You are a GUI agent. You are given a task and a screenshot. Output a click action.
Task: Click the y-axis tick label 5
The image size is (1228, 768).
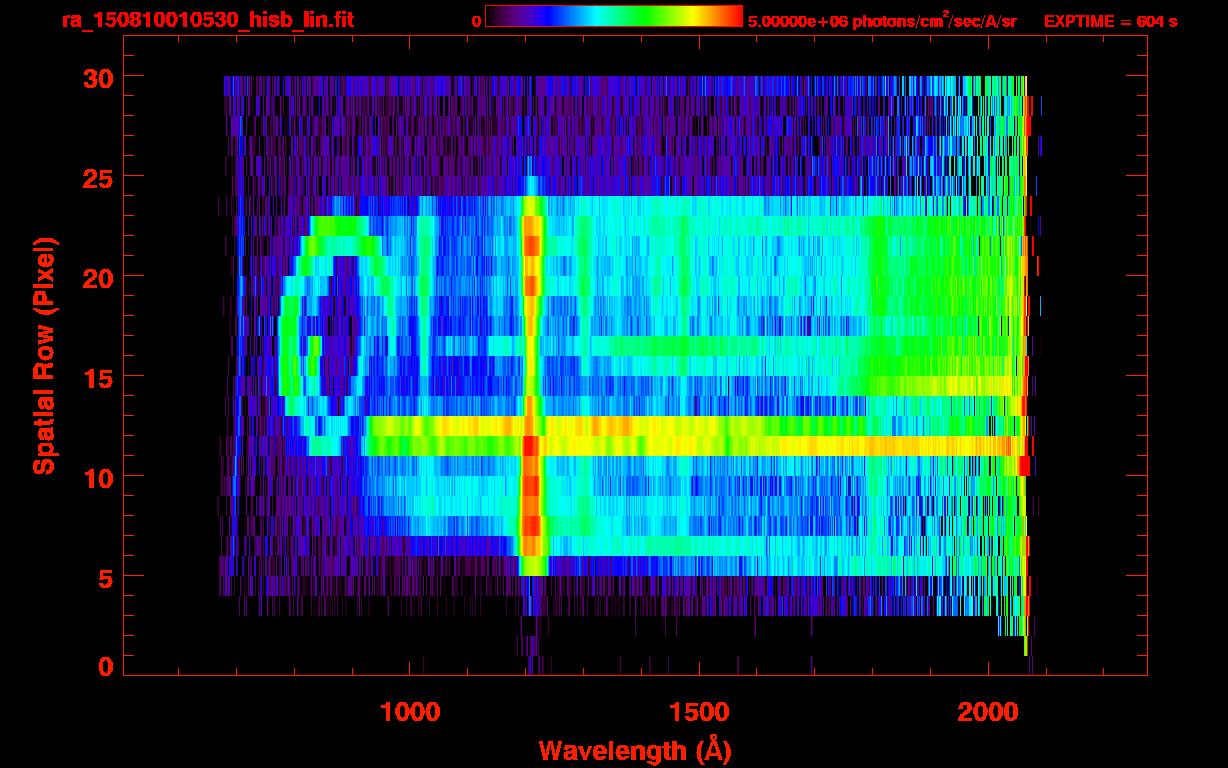[x=106, y=577]
